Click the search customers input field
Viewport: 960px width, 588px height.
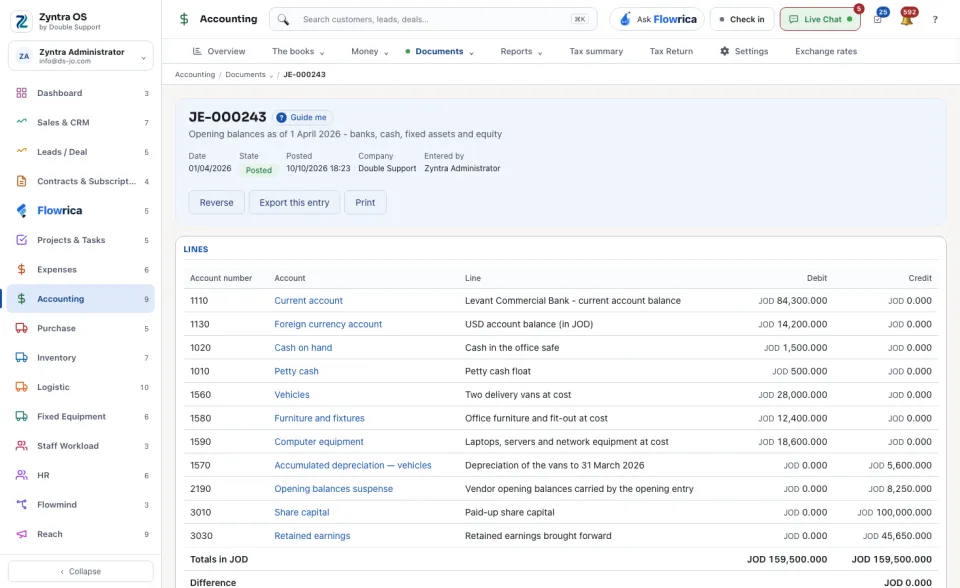coord(433,19)
